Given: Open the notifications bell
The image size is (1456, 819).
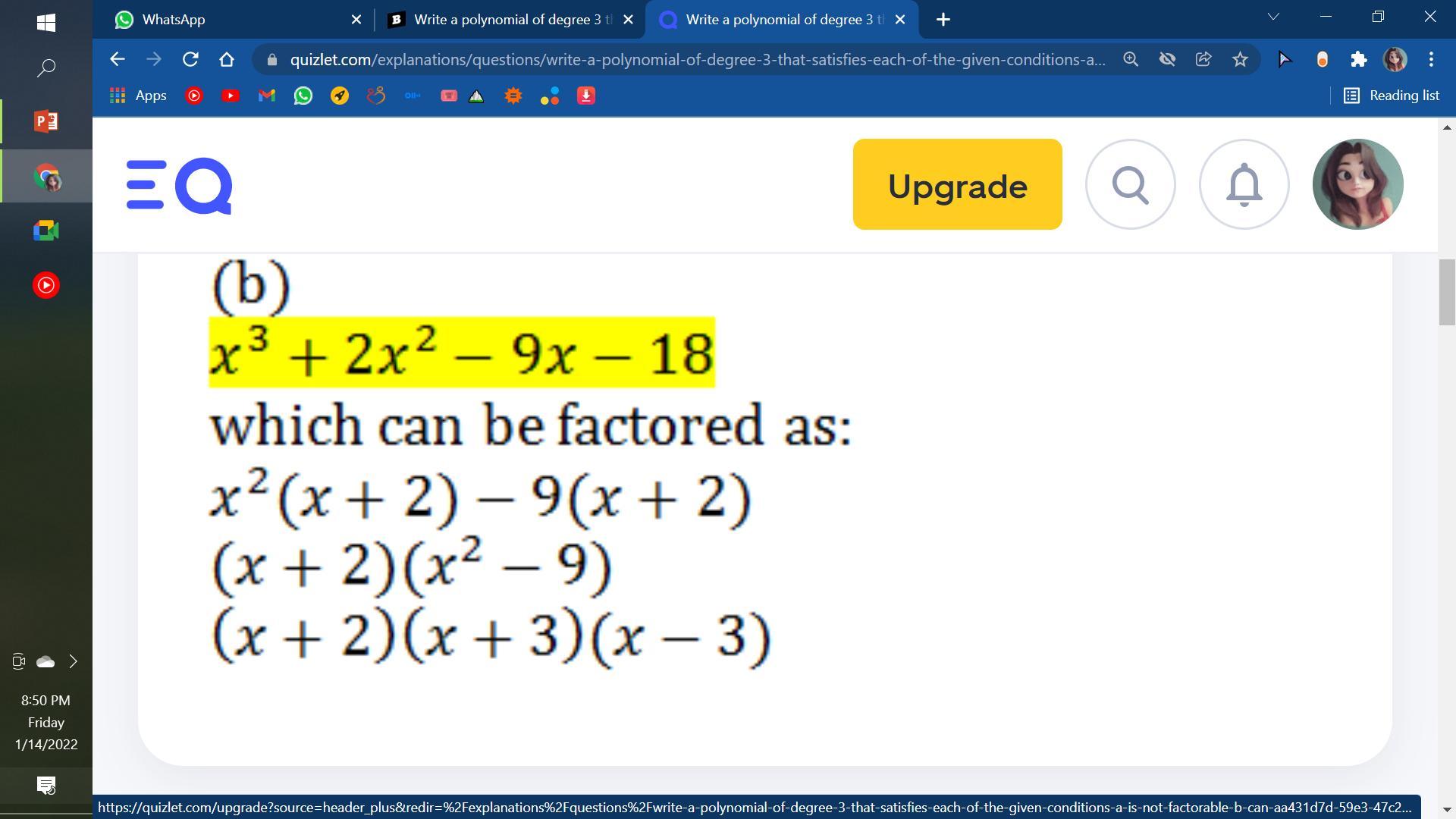Looking at the screenshot, I should click(x=1244, y=184).
